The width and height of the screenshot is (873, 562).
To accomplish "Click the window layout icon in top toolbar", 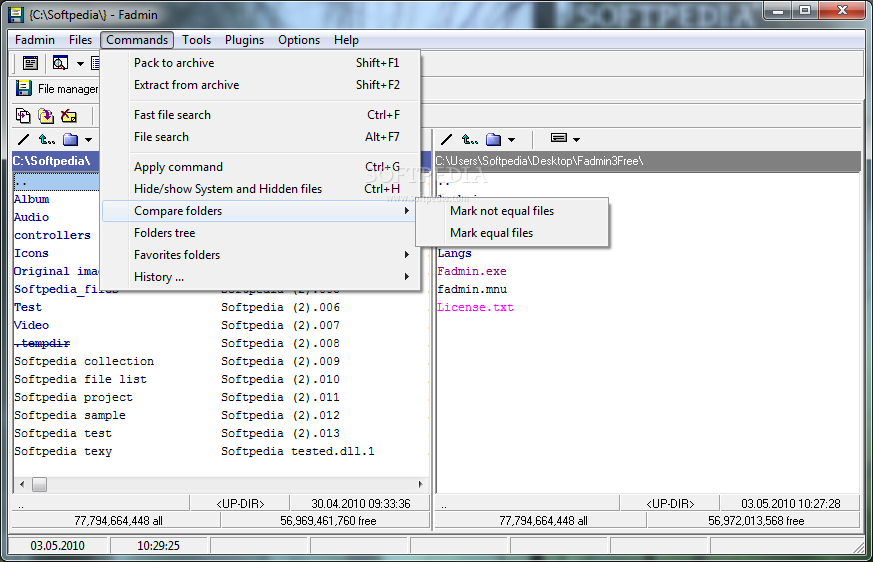I will tap(30, 63).
